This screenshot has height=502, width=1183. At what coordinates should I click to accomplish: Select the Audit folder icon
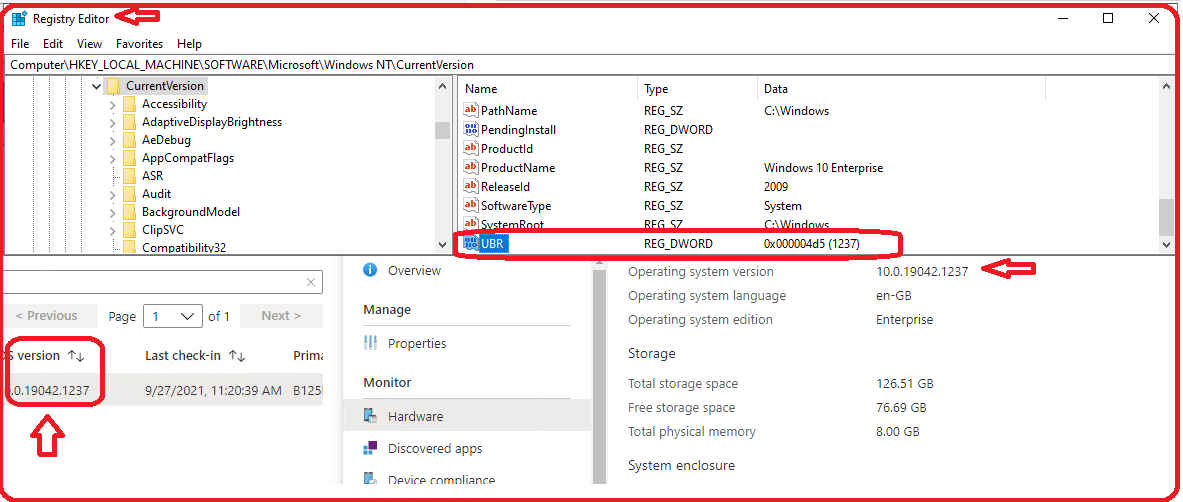(x=129, y=194)
